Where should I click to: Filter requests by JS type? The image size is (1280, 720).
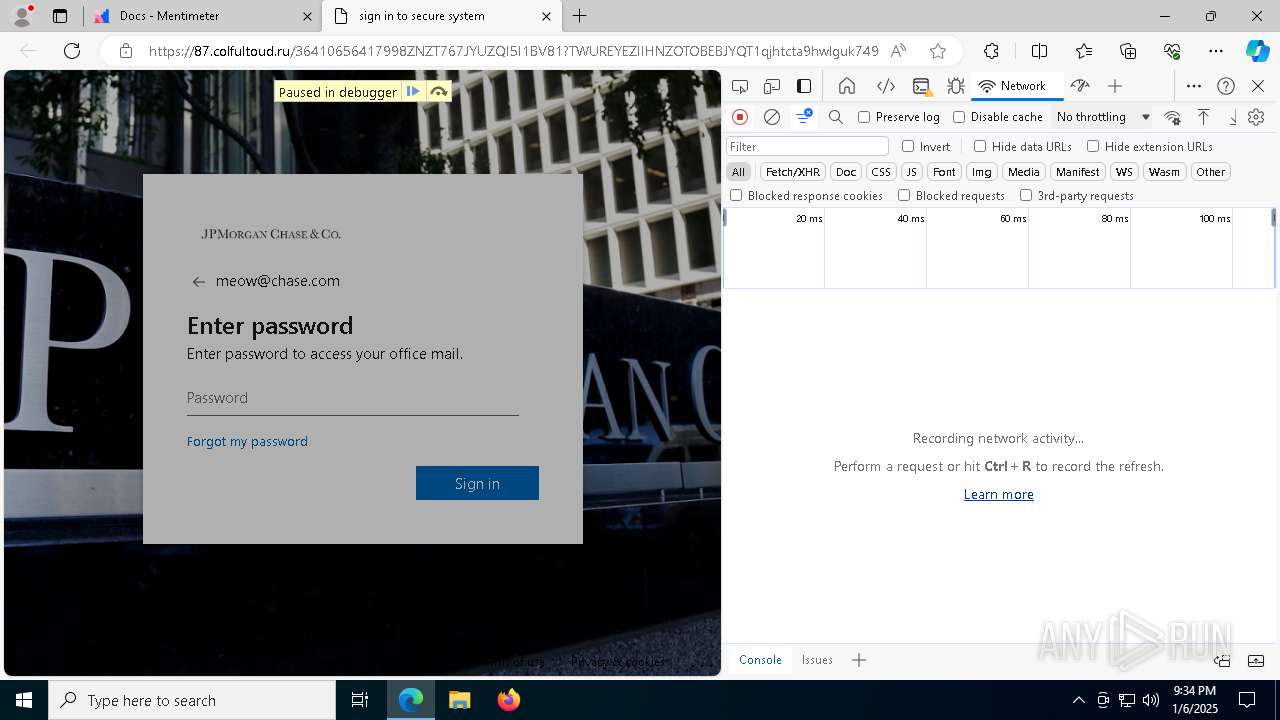(911, 172)
